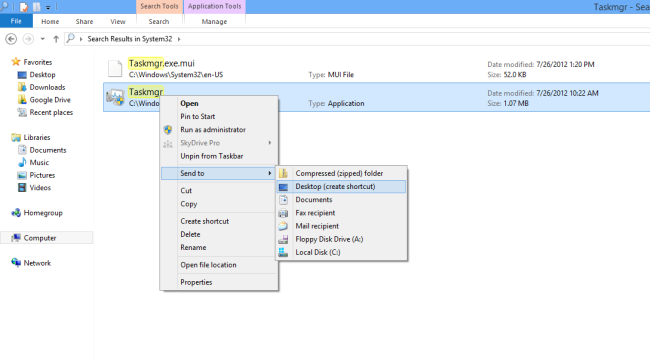Image resolution: width=650 pixels, height=360 pixels.
Task: Expand the arrow after Search Results in System32
Action: click(179, 39)
